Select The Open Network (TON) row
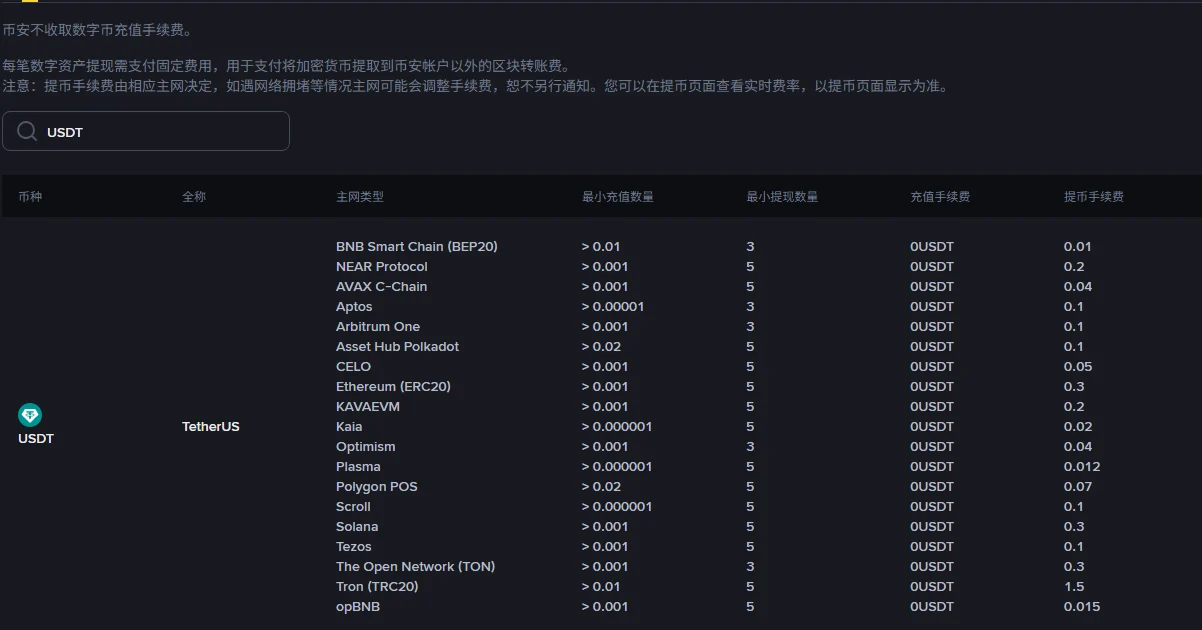The width and height of the screenshot is (1202, 630). tap(416, 567)
